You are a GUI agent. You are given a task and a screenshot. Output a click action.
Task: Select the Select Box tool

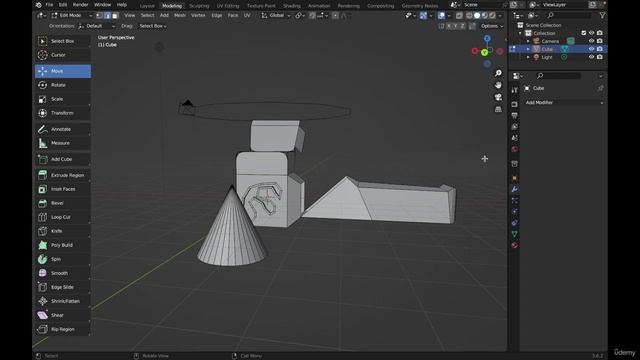(x=63, y=41)
